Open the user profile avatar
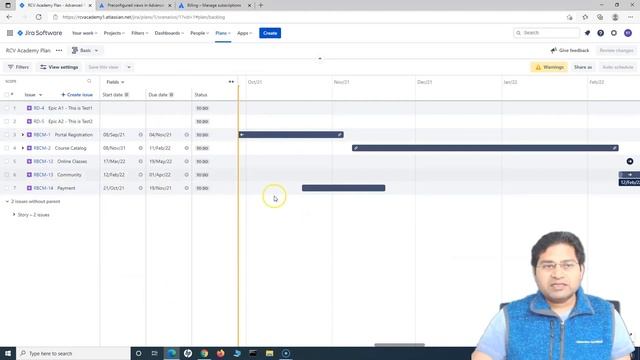This screenshot has height=360, width=640. tap(628, 33)
